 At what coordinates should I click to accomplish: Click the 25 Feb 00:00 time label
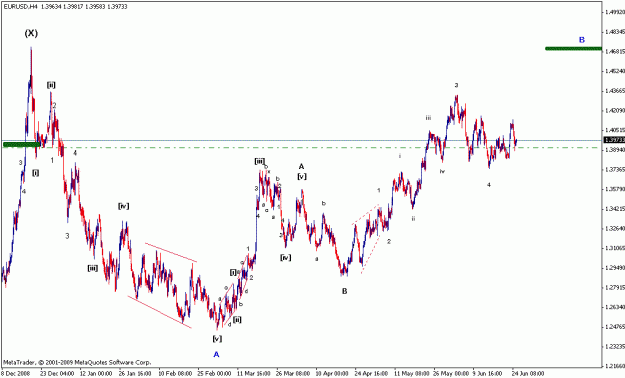[214, 374]
